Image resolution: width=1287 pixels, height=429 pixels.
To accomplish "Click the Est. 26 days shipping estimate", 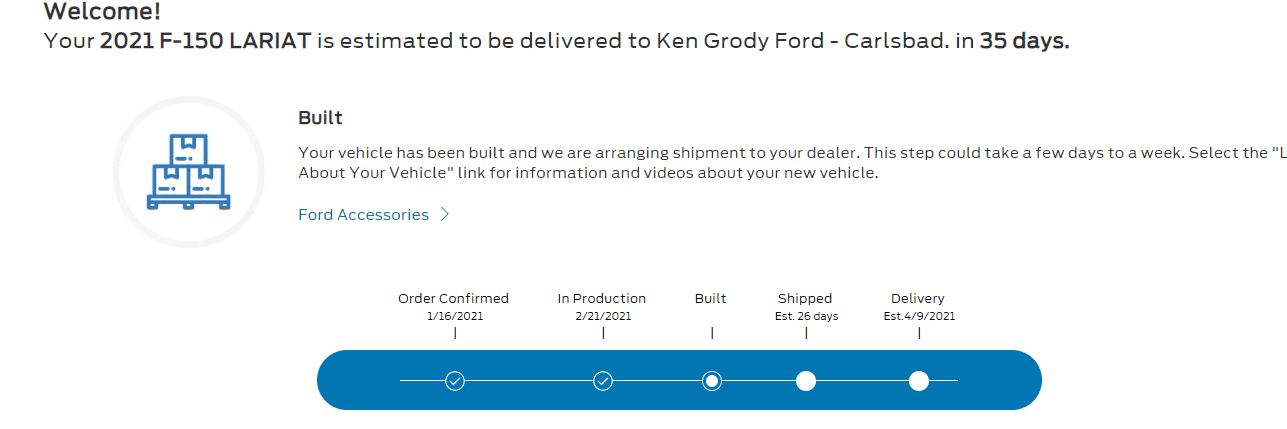I will click(x=806, y=316).
